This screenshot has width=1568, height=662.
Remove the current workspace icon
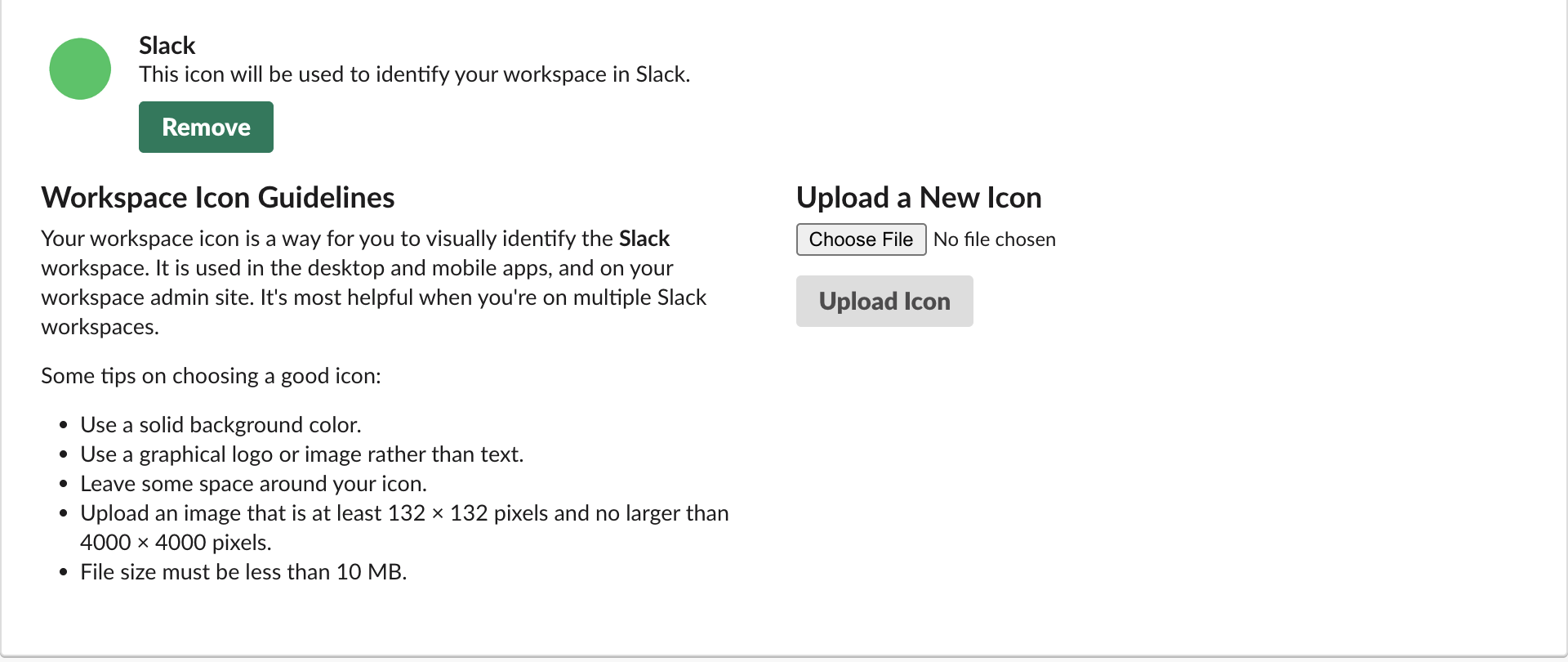[206, 127]
